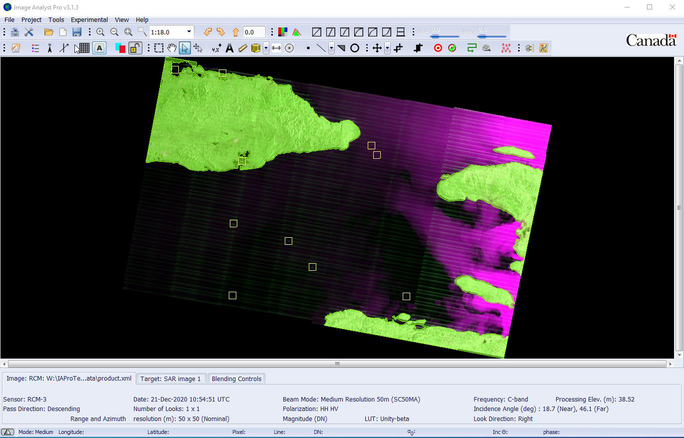Click the rotation angle 0.0 field
Image resolution: width=684 pixels, height=438 pixels.
(x=253, y=32)
